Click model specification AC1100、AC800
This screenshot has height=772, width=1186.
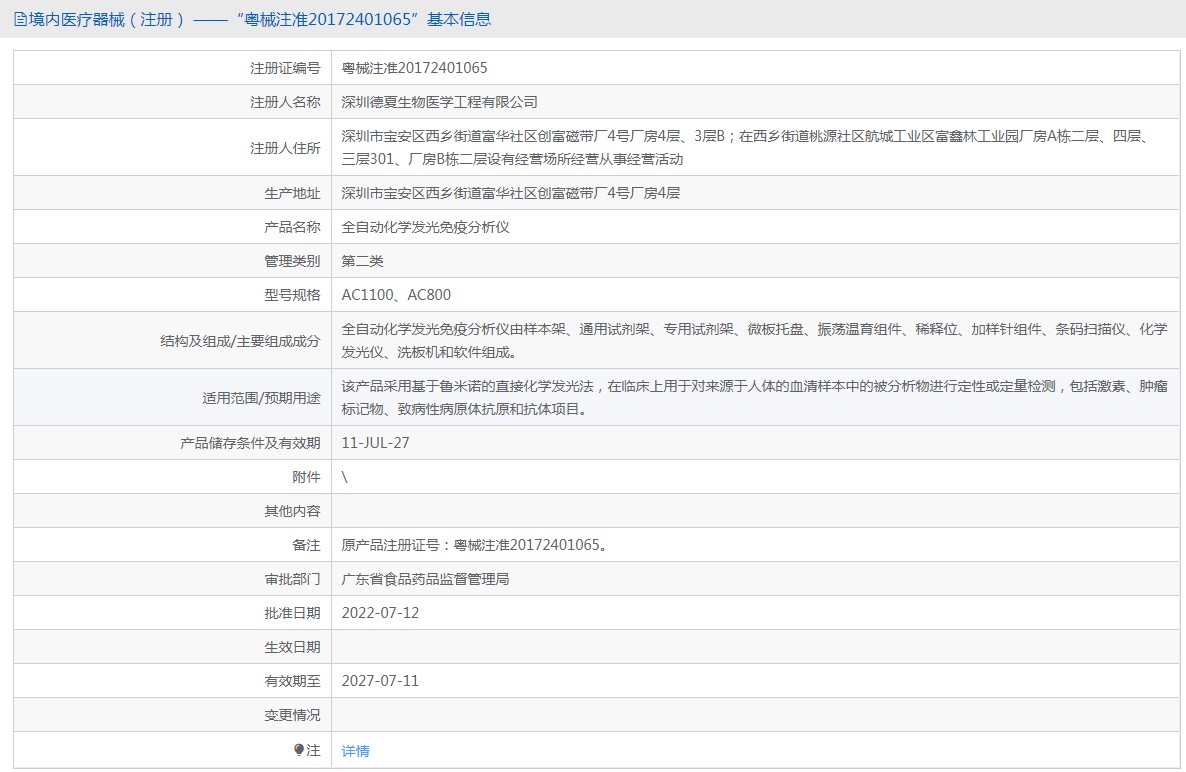tap(396, 295)
